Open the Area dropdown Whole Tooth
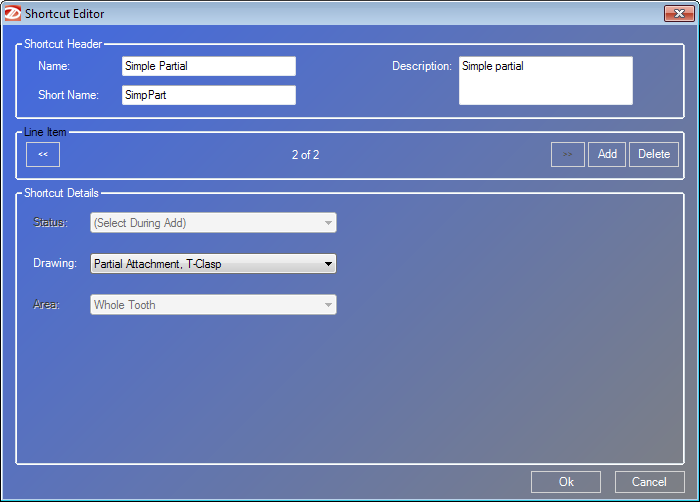 point(213,305)
